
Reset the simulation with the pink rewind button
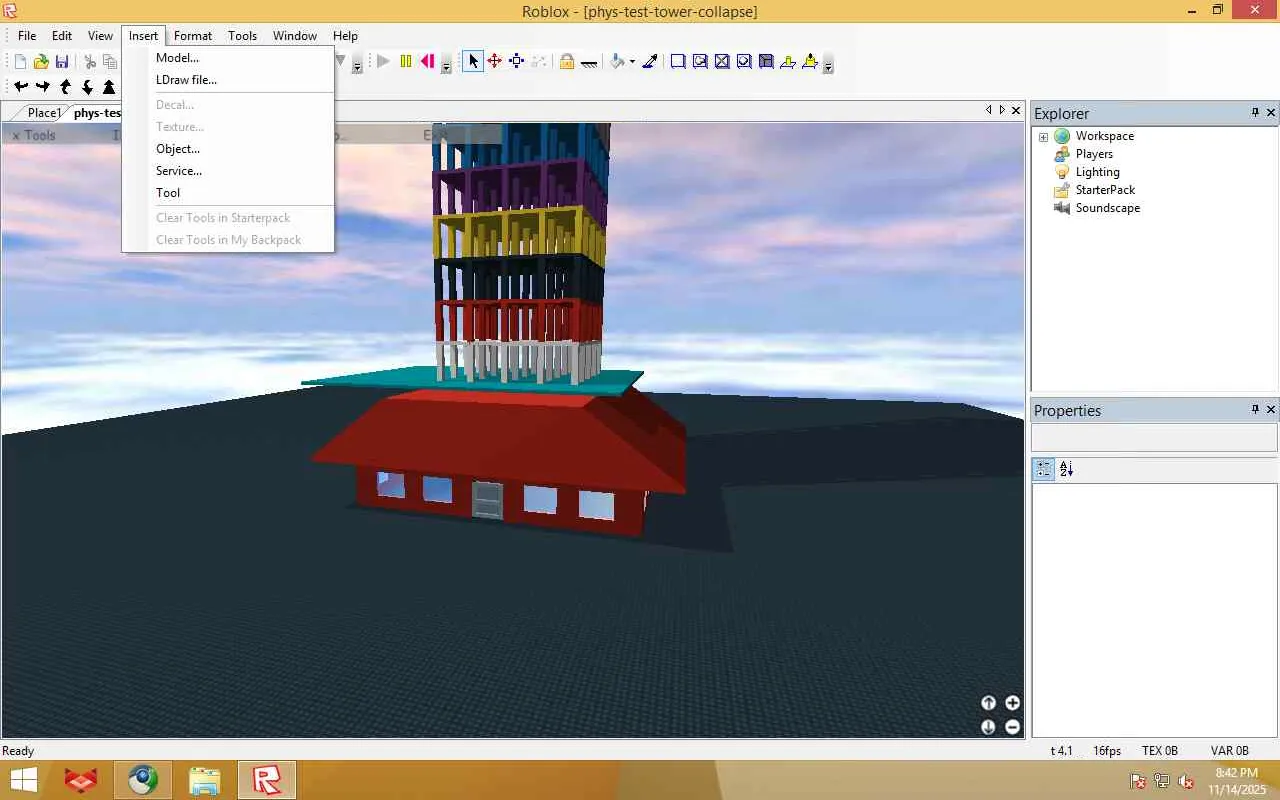pos(428,62)
